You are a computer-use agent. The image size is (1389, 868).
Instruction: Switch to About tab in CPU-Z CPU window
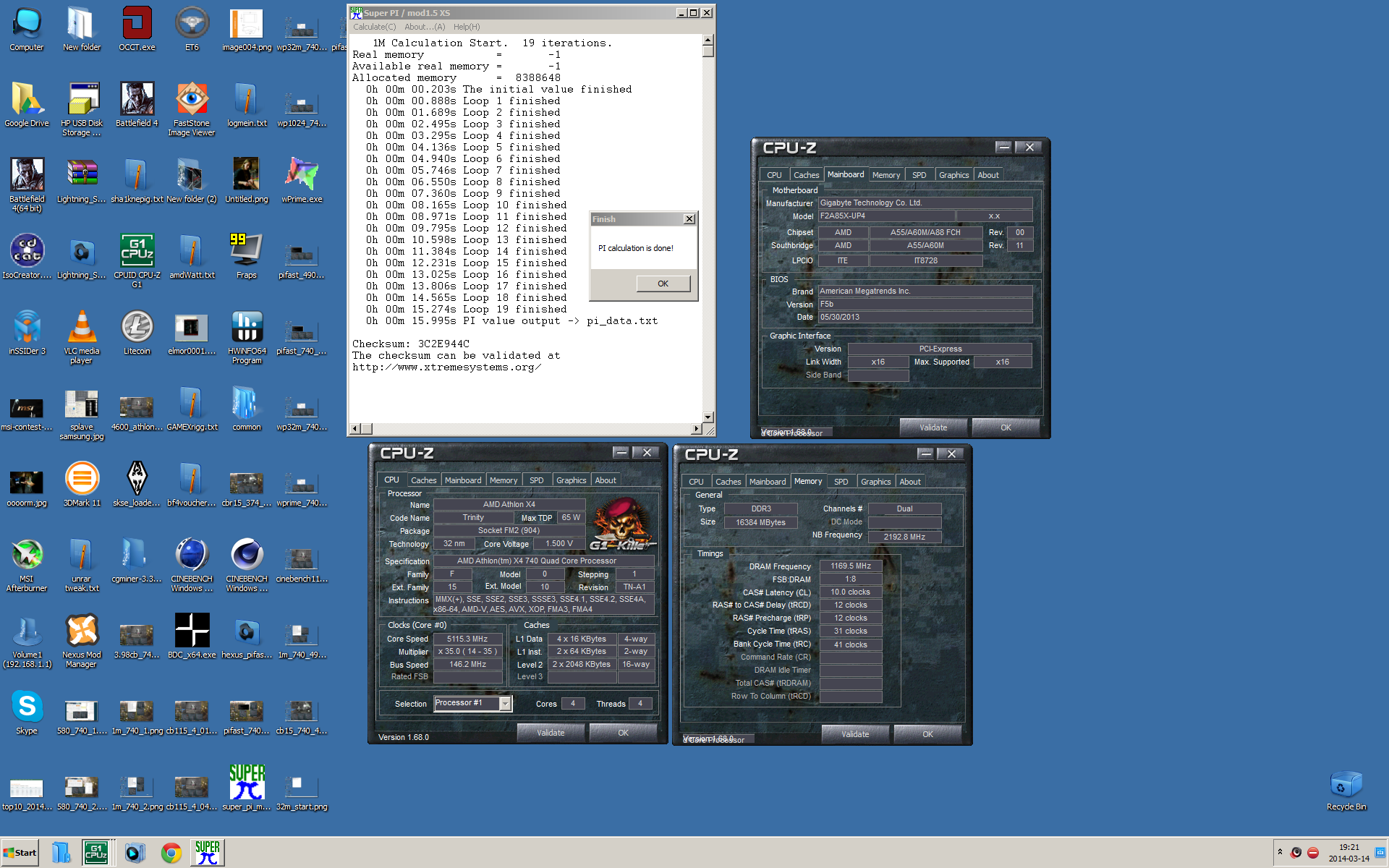pyautogui.click(x=606, y=480)
